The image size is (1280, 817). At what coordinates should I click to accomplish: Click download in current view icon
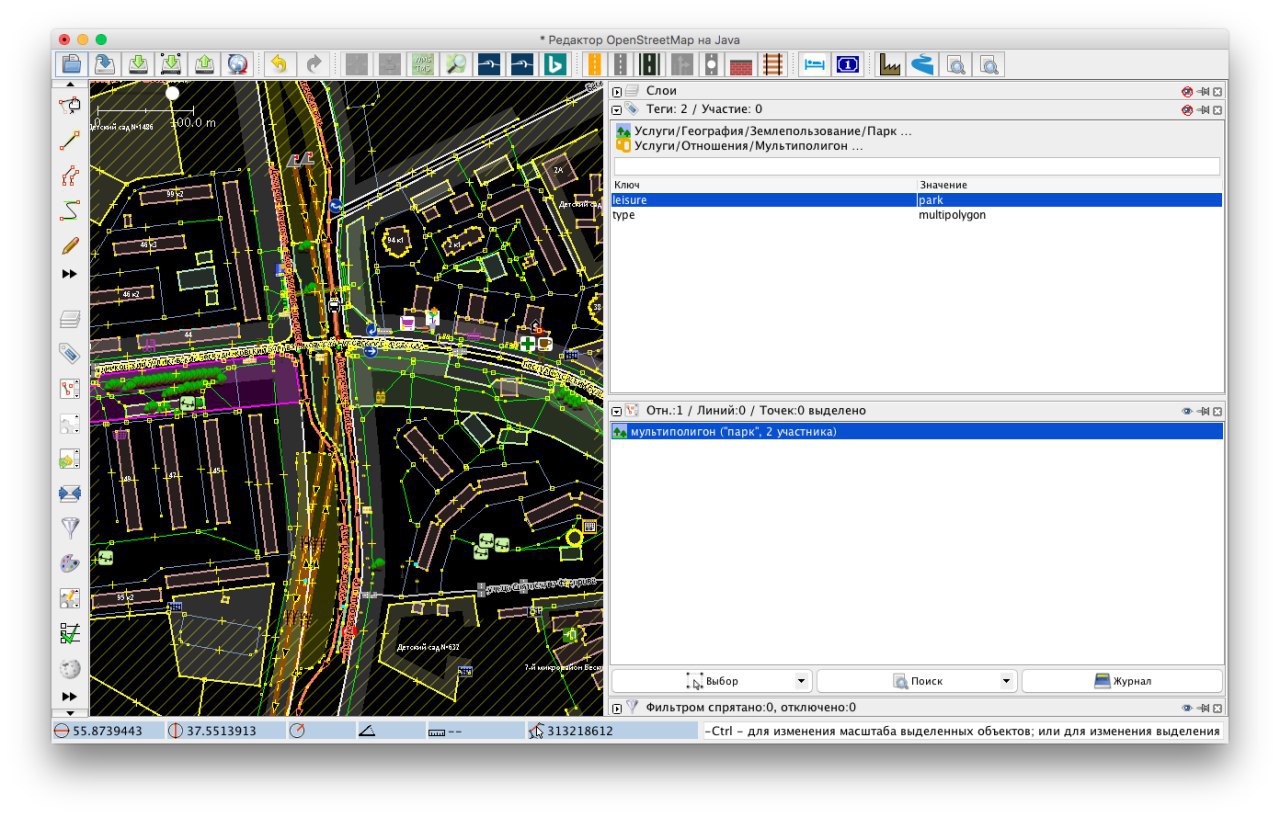[171, 64]
